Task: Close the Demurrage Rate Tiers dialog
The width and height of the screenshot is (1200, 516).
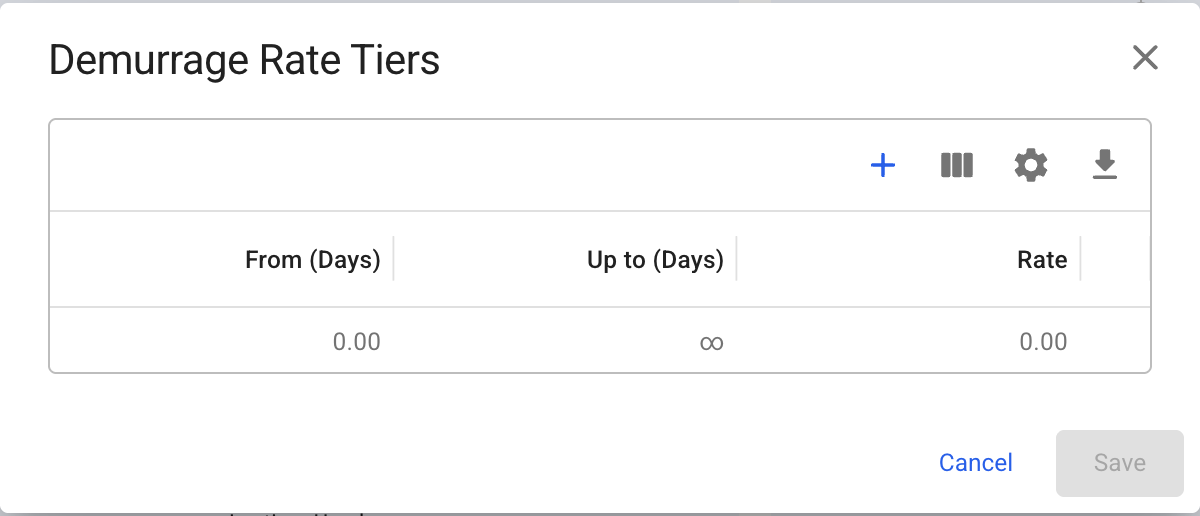Action: click(1145, 58)
